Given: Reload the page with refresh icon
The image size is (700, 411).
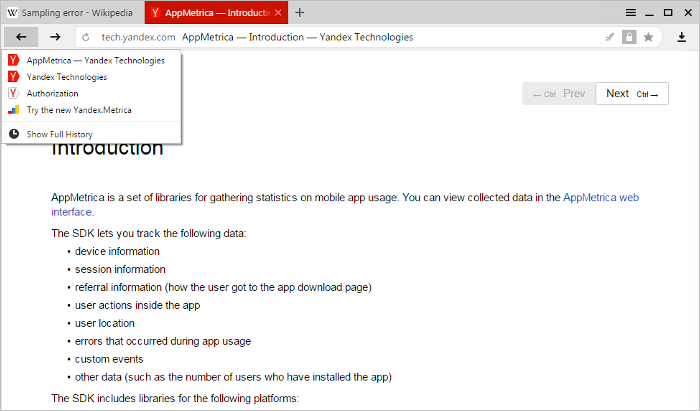Looking at the screenshot, I should pyautogui.click(x=86, y=37).
